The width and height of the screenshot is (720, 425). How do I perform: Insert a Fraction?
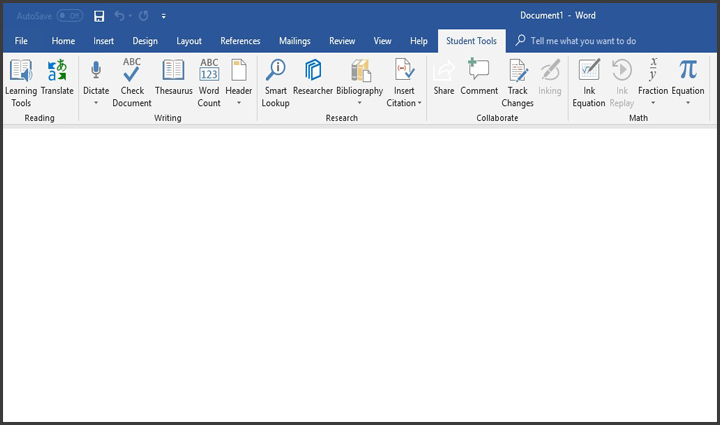pyautogui.click(x=653, y=77)
